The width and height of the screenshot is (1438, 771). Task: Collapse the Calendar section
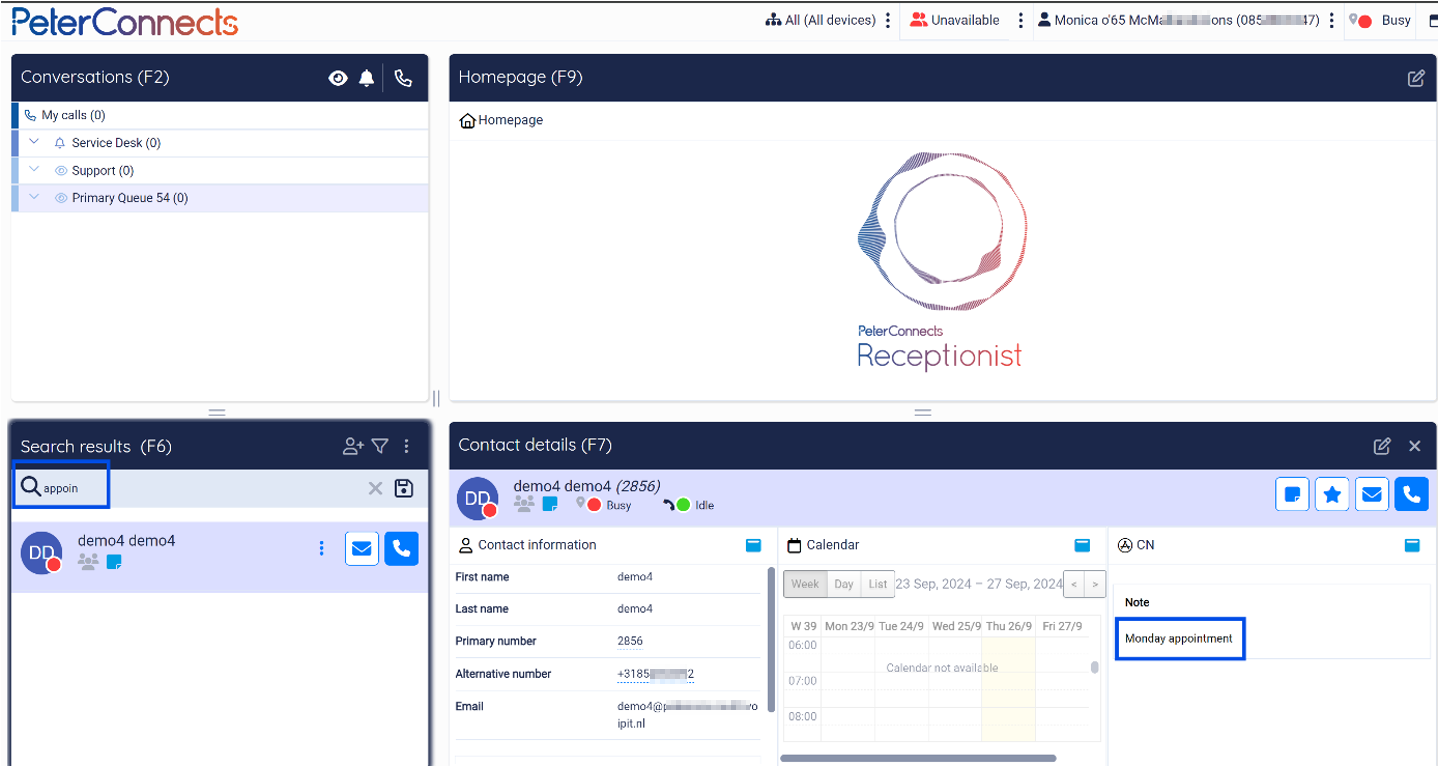click(x=1082, y=545)
